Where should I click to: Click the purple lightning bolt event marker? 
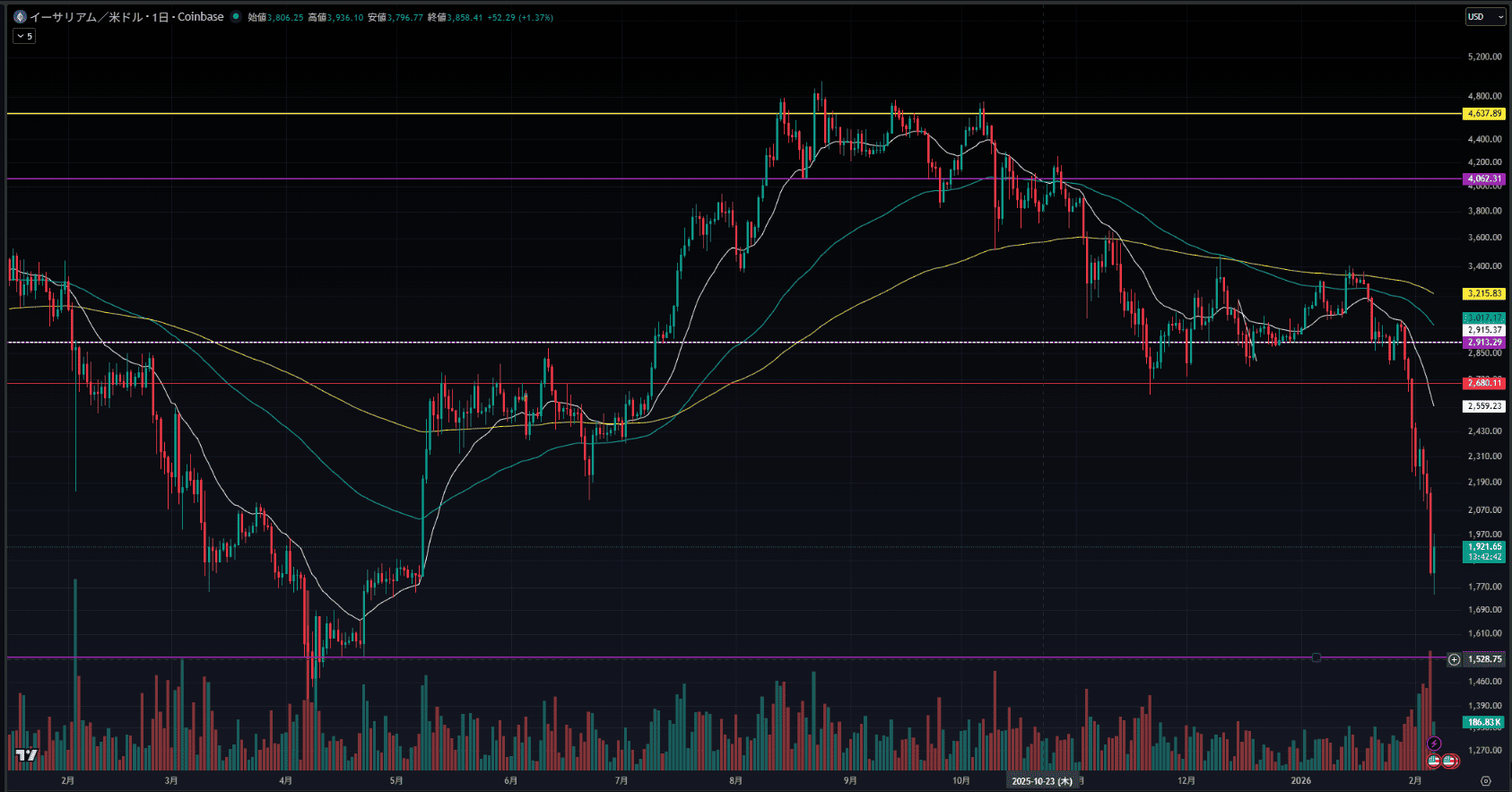tap(1434, 744)
